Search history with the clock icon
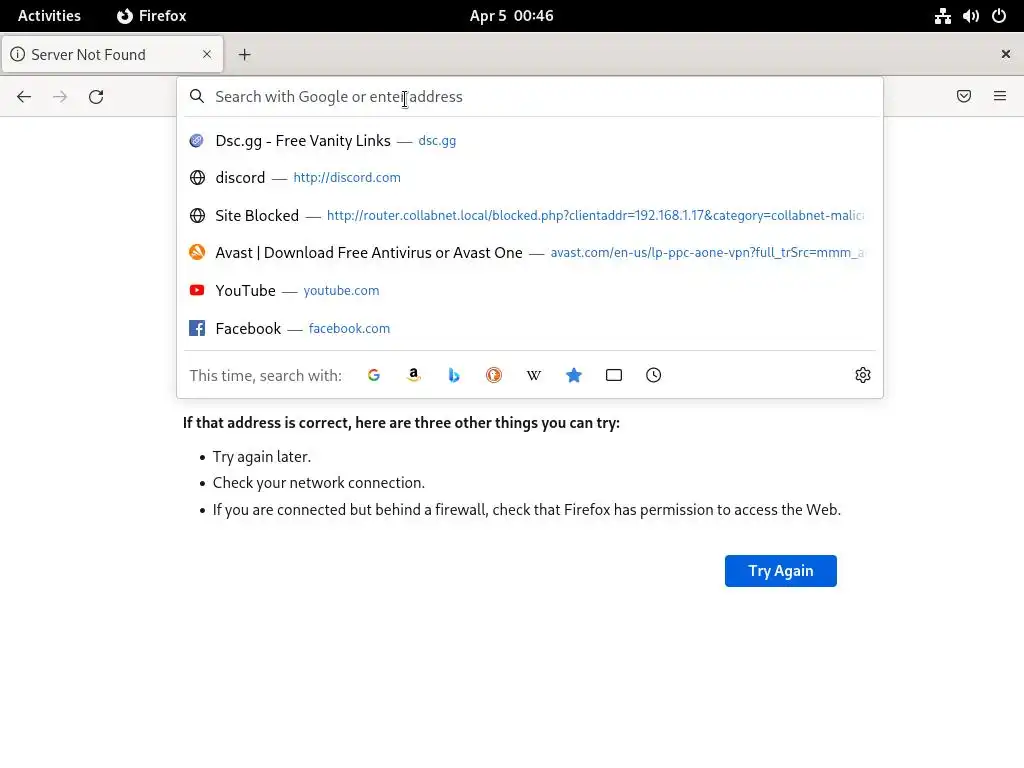The width and height of the screenshot is (1024, 768). pyautogui.click(x=654, y=375)
